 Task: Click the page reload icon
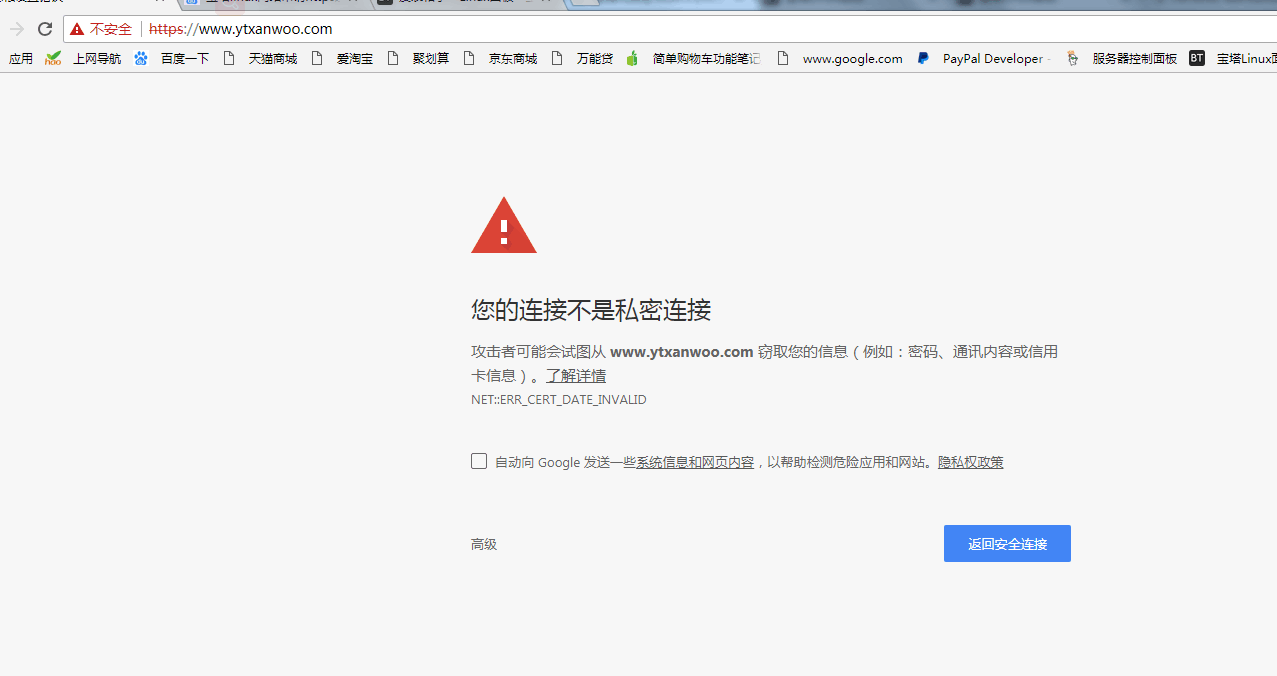(x=44, y=29)
